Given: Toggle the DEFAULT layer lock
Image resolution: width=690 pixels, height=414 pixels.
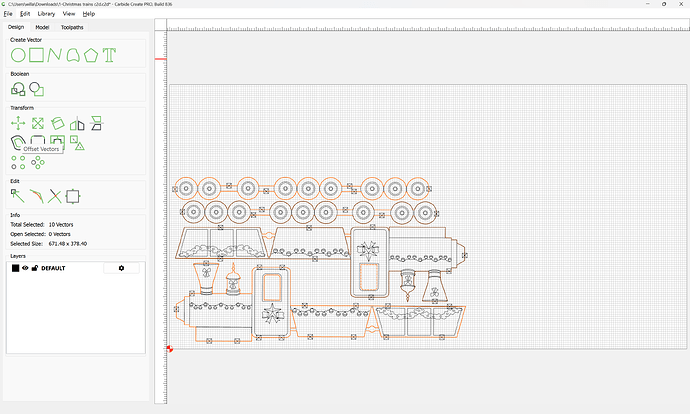Looking at the screenshot, I should pyautogui.click(x=34, y=268).
